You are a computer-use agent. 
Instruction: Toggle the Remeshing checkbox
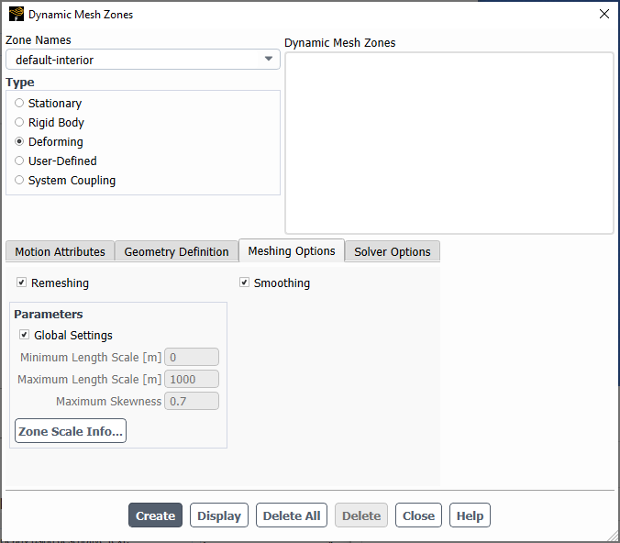[x=21, y=282]
